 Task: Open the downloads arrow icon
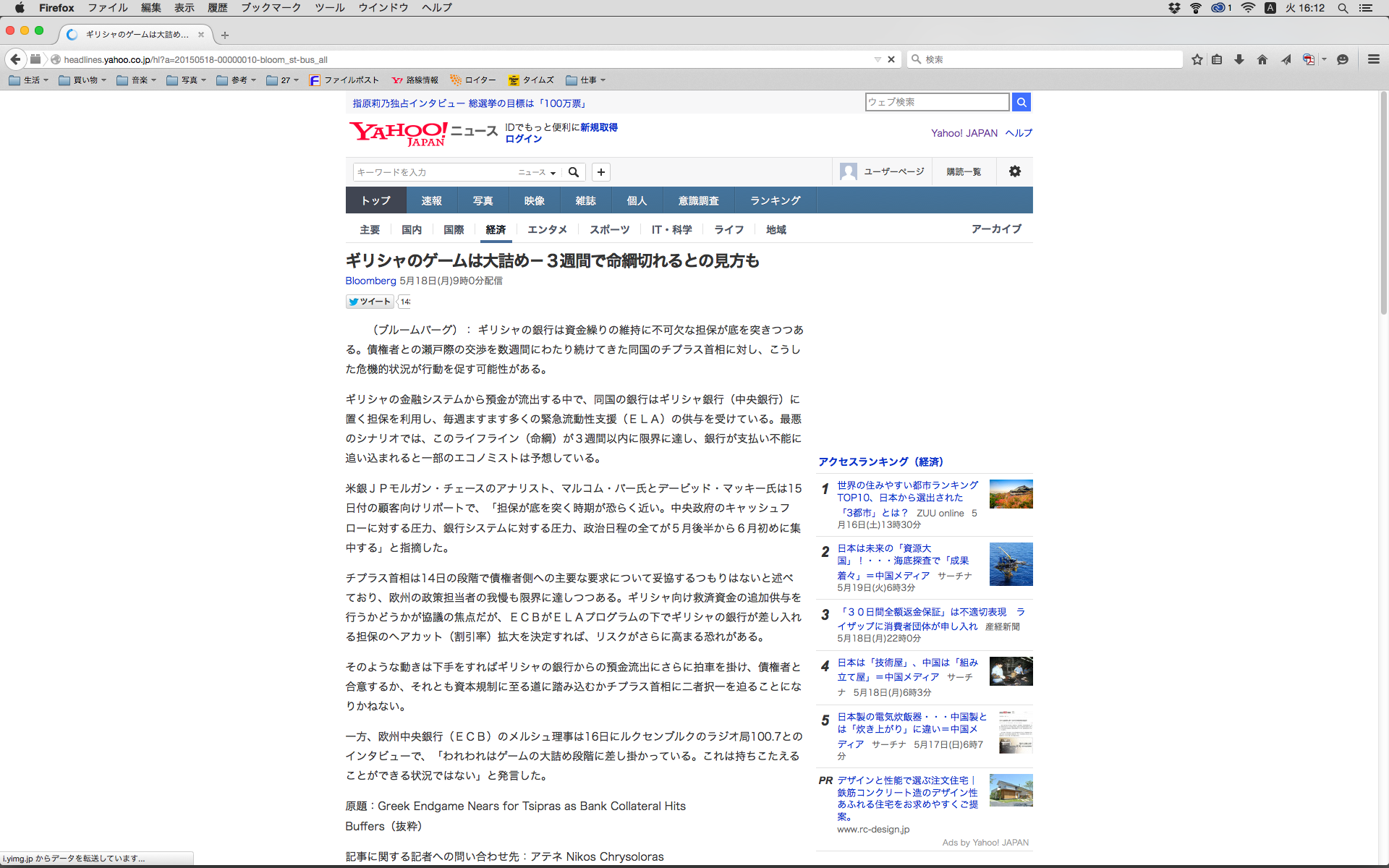tap(1239, 59)
